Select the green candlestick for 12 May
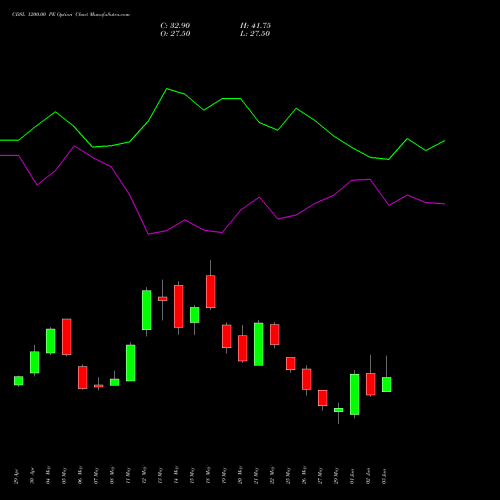This screenshot has height=500, width=500. pyautogui.click(x=147, y=310)
